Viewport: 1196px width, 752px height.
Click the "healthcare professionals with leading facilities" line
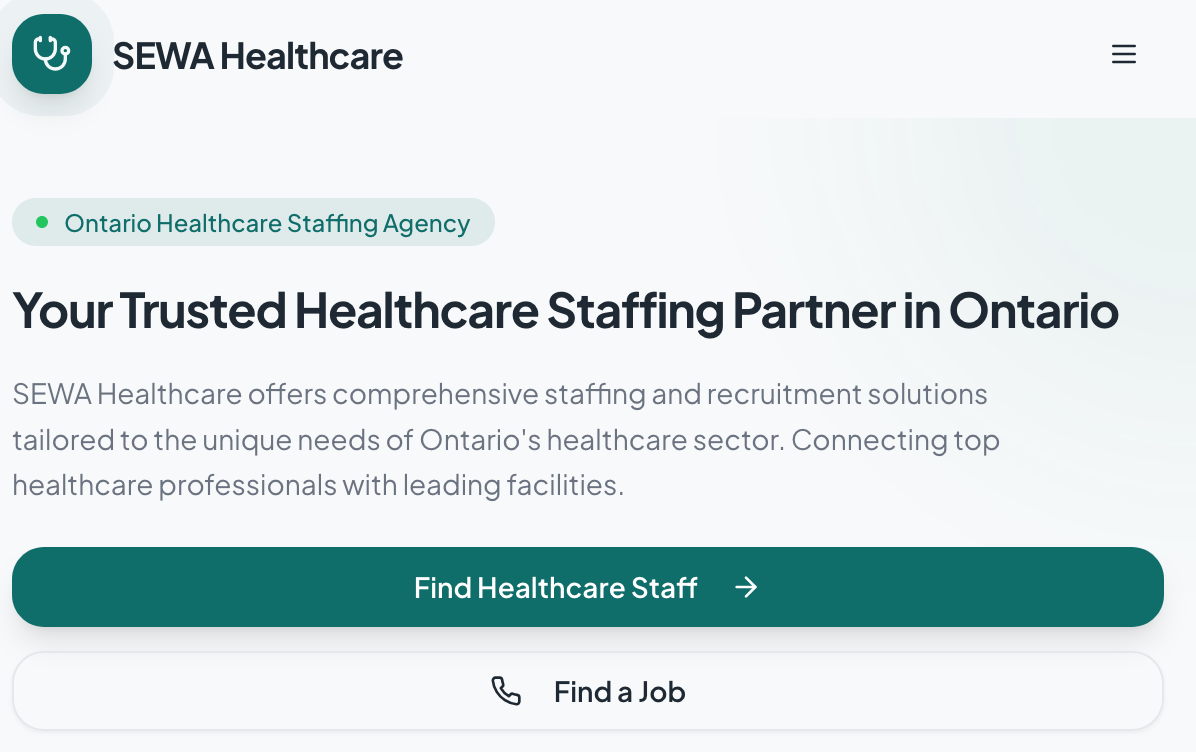point(318,486)
